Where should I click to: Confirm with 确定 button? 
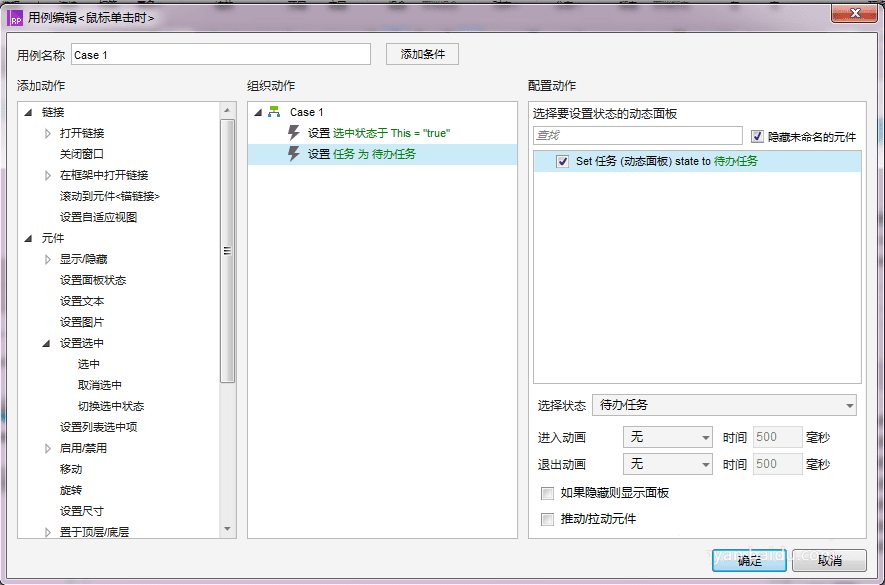pos(749,561)
